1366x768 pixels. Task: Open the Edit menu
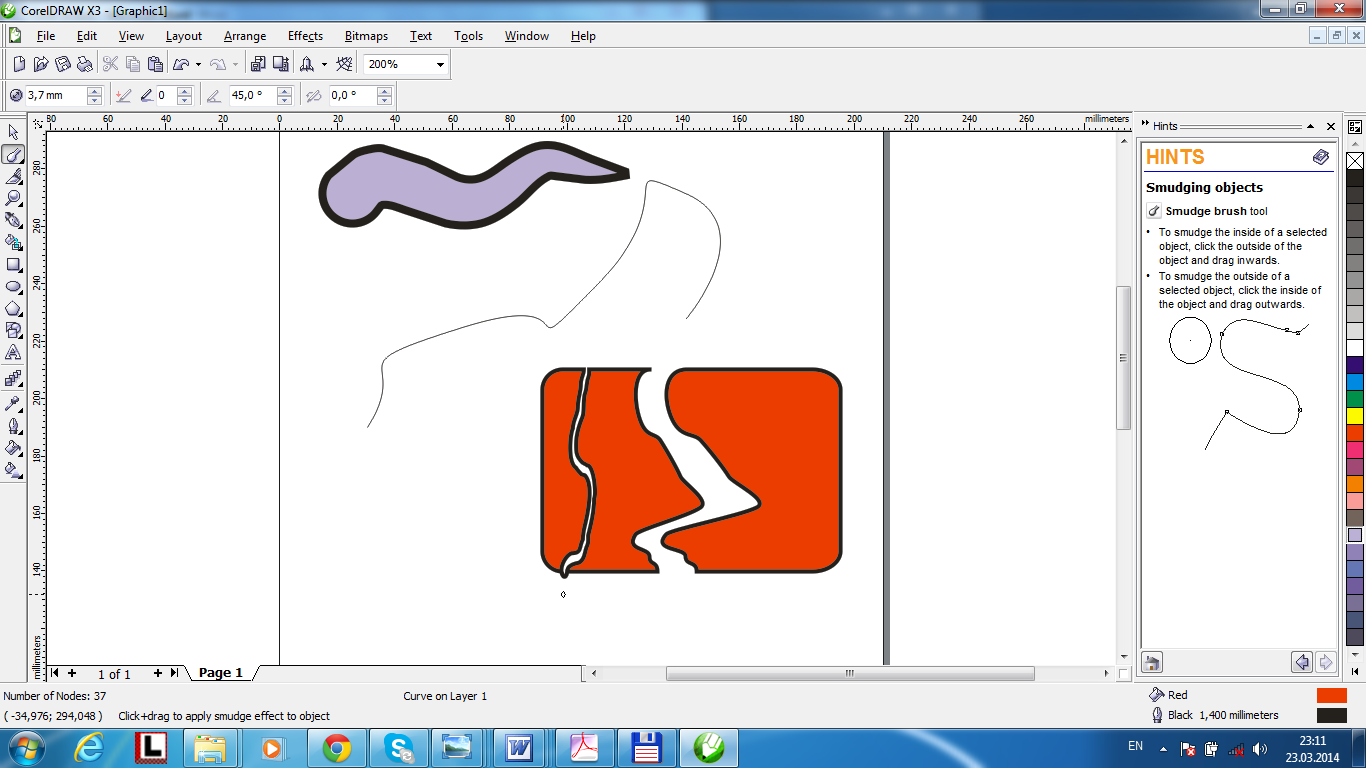tap(87, 36)
